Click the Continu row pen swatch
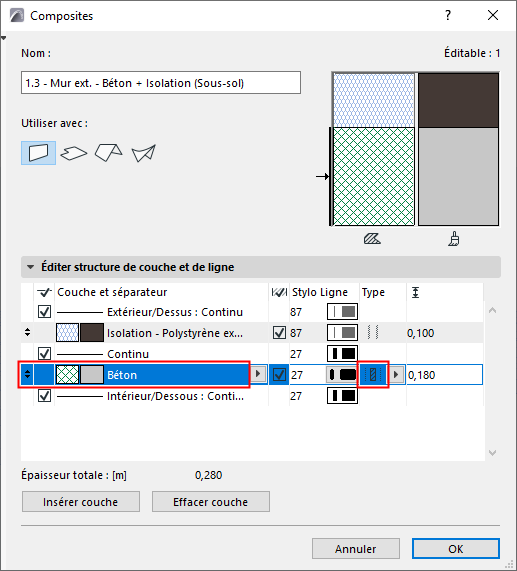Image resolution: width=517 pixels, height=571 pixels. tap(342, 354)
